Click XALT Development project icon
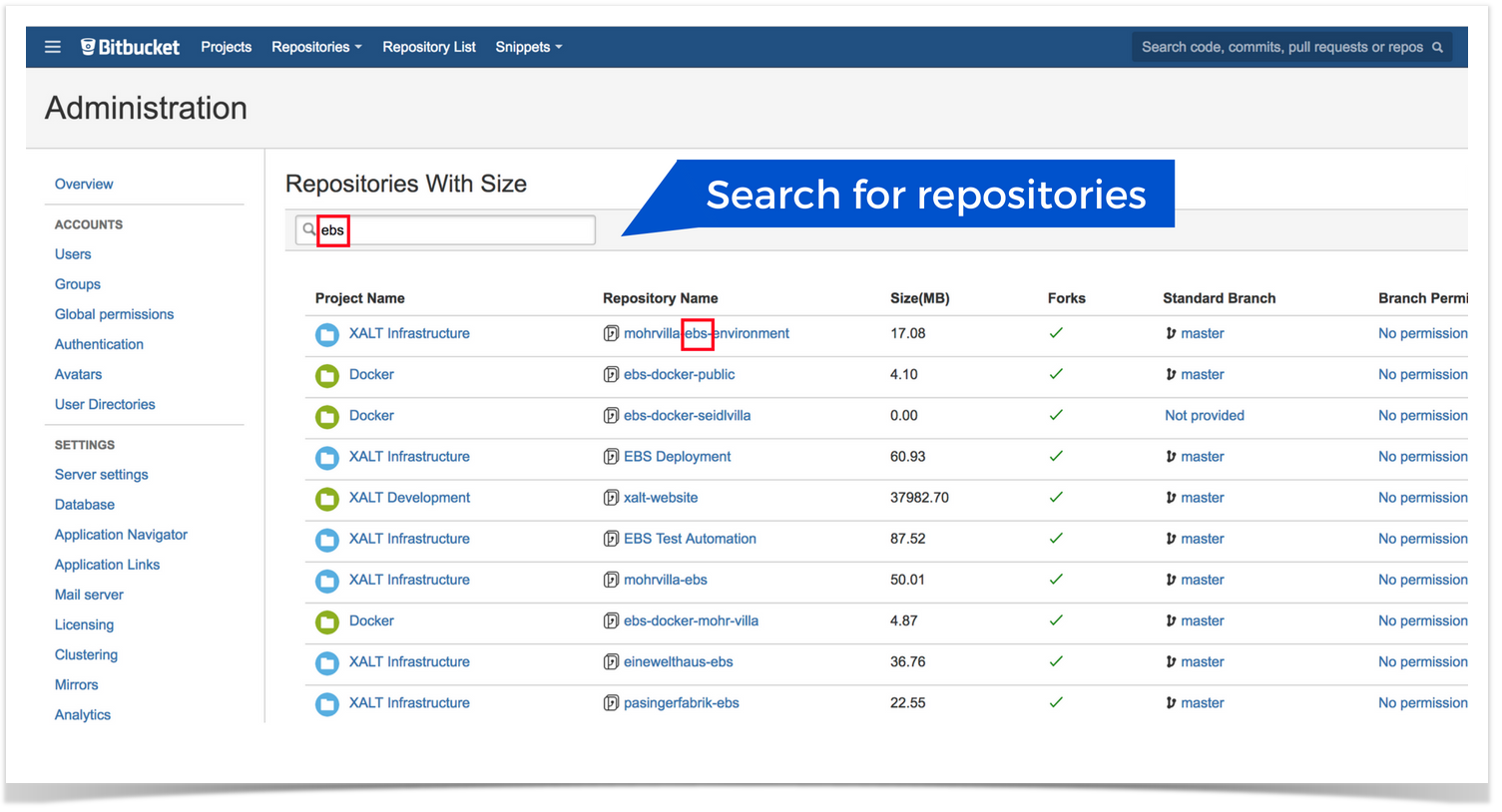1502x812 pixels. [x=327, y=498]
